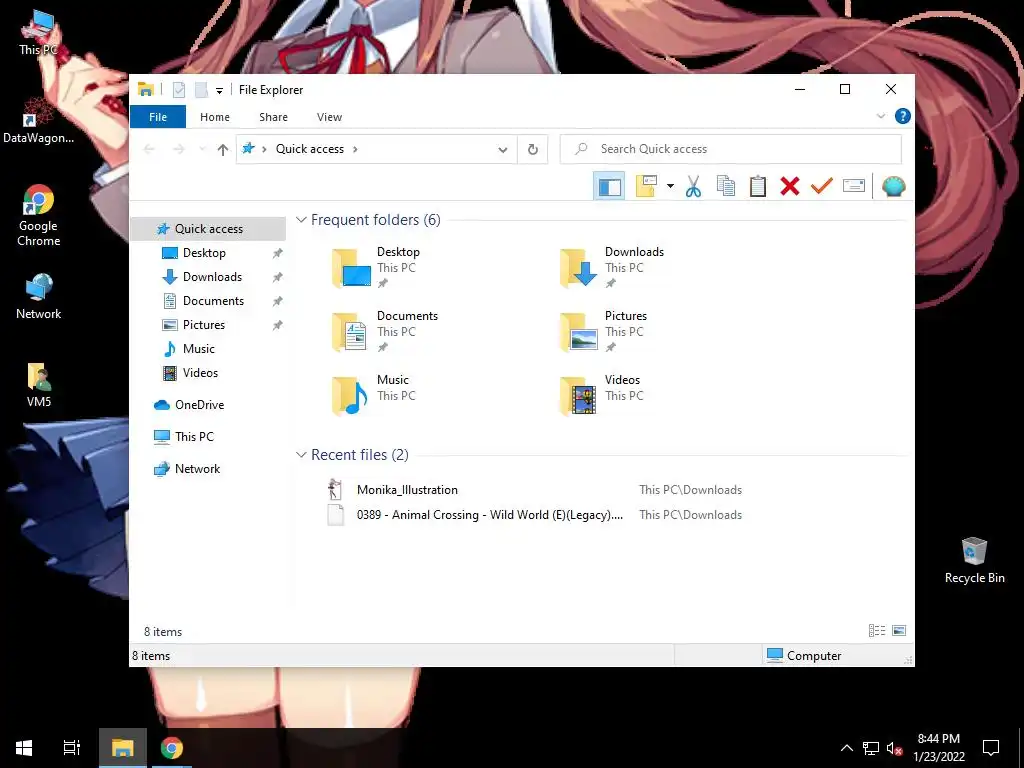Select the VM5 desktop folder

pos(39,385)
